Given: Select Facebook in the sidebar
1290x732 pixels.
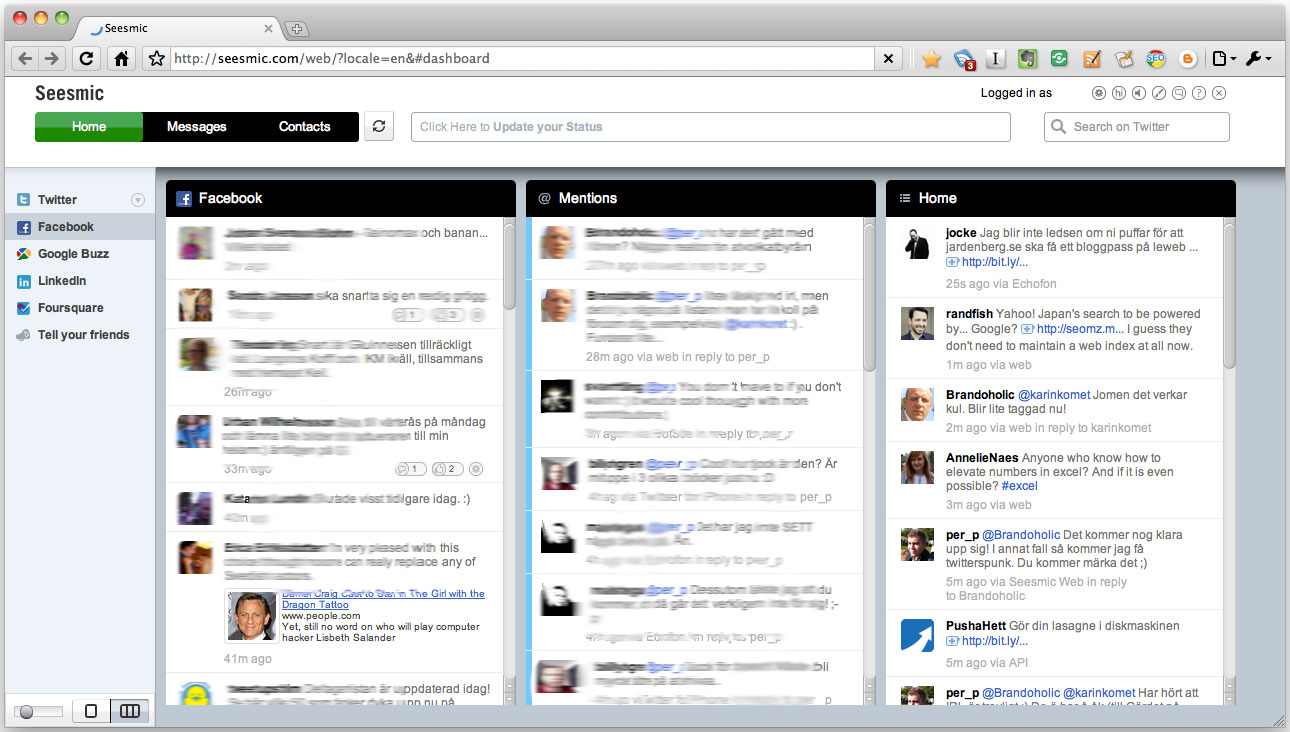Looking at the screenshot, I should point(80,227).
